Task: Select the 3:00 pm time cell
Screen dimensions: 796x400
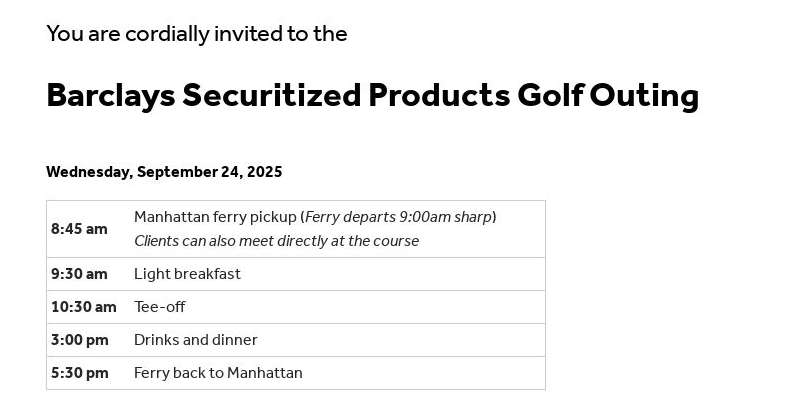Action: coord(79,340)
